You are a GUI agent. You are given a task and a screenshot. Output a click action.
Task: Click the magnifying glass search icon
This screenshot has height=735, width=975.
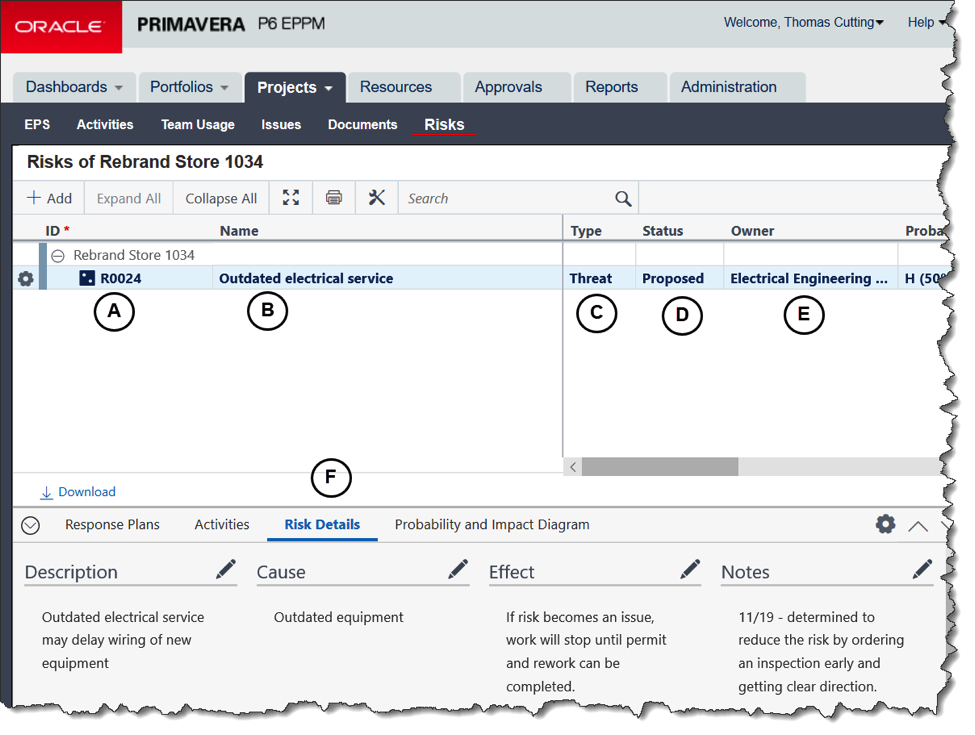pyautogui.click(x=623, y=198)
